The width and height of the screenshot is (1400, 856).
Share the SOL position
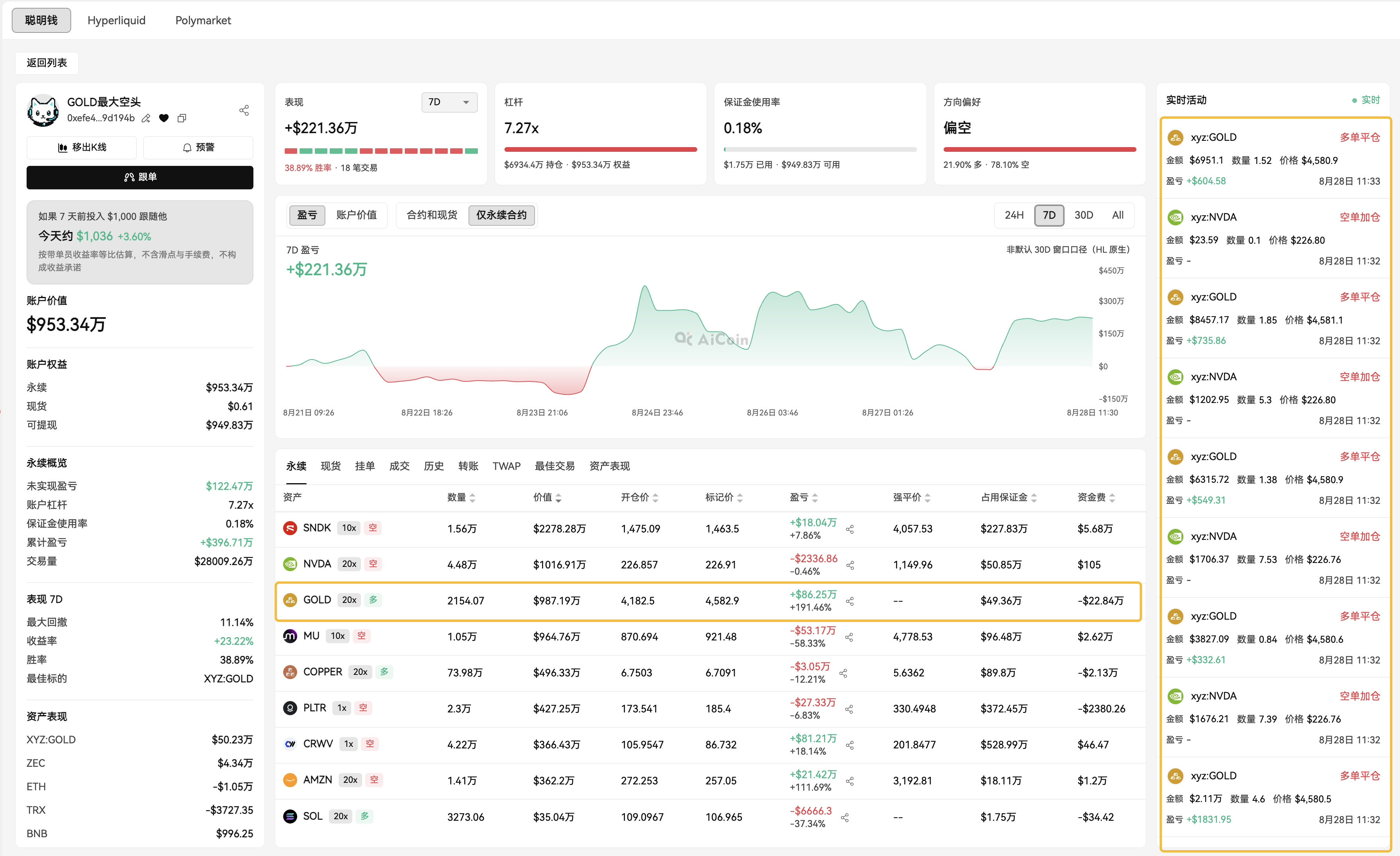(845, 817)
